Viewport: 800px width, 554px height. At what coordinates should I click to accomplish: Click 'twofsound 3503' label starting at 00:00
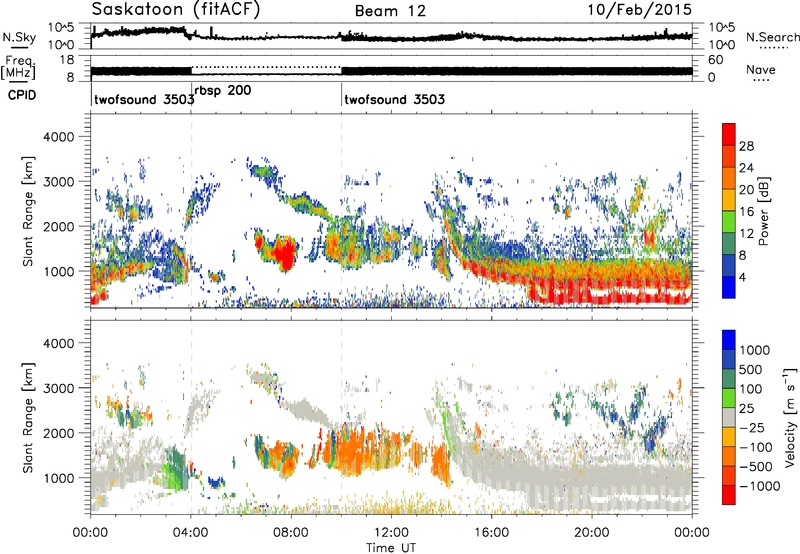coord(144,99)
